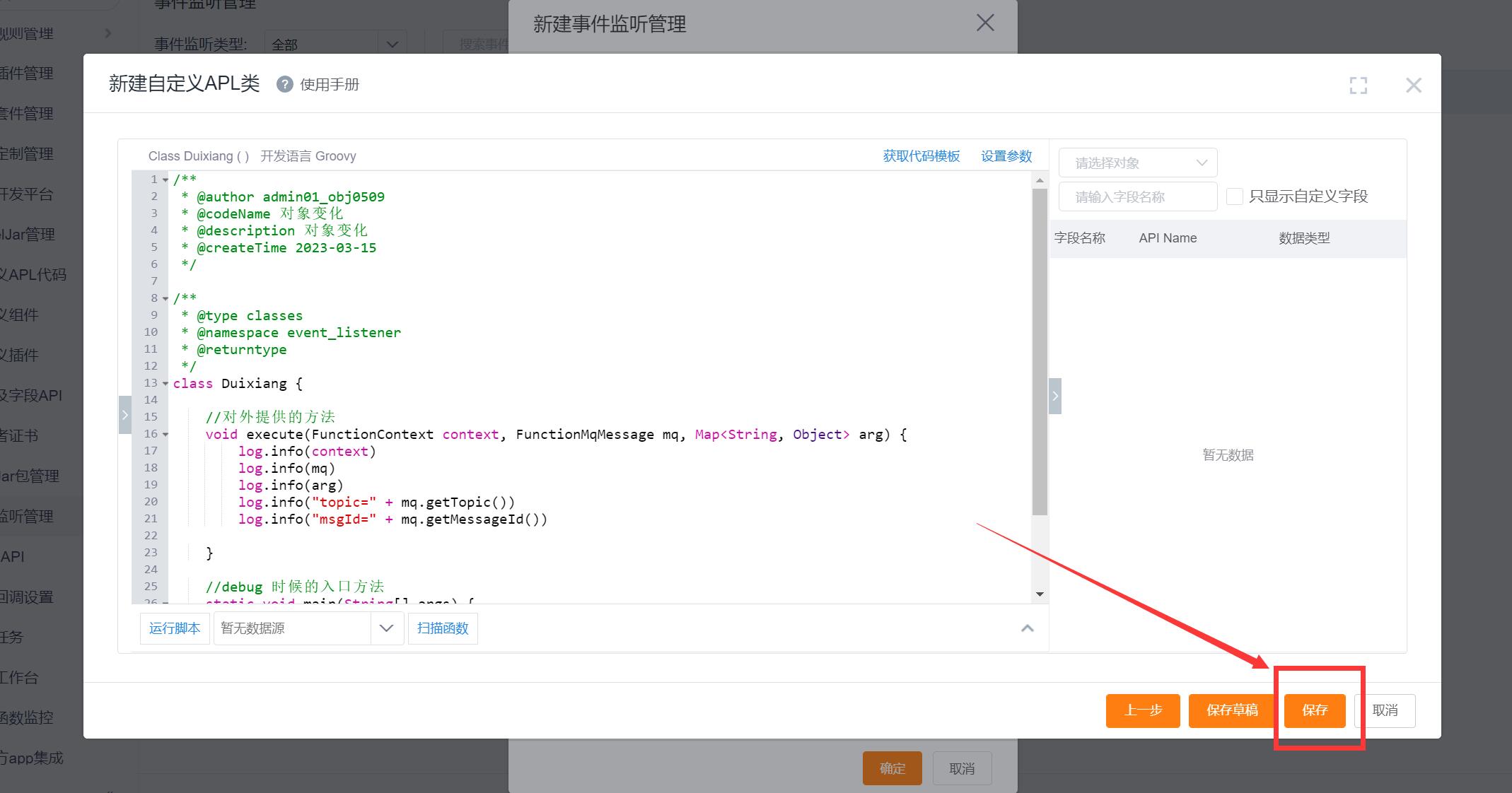This screenshot has width=1512, height=793.
Task: Open the 回调设置 sidebar item
Action: click(27, 597)
